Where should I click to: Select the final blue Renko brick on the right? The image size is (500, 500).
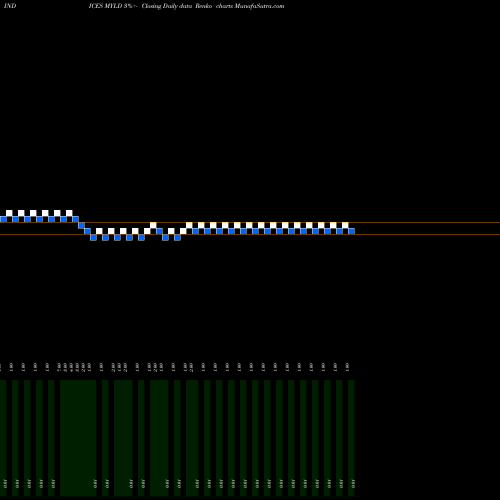(351, 231)
